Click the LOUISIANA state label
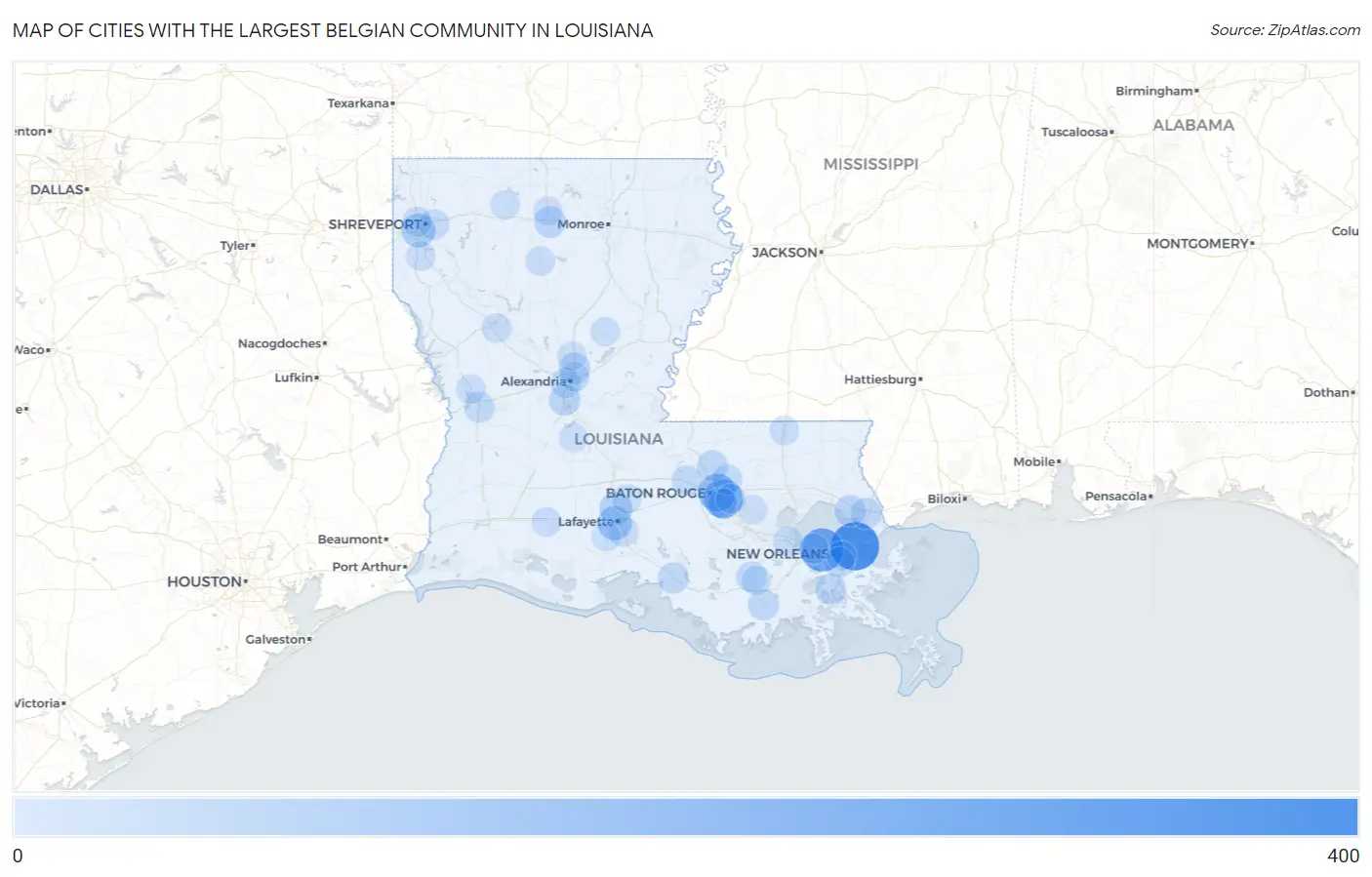The width and height of the screenshot is (1372, 877). coord(619,439)
